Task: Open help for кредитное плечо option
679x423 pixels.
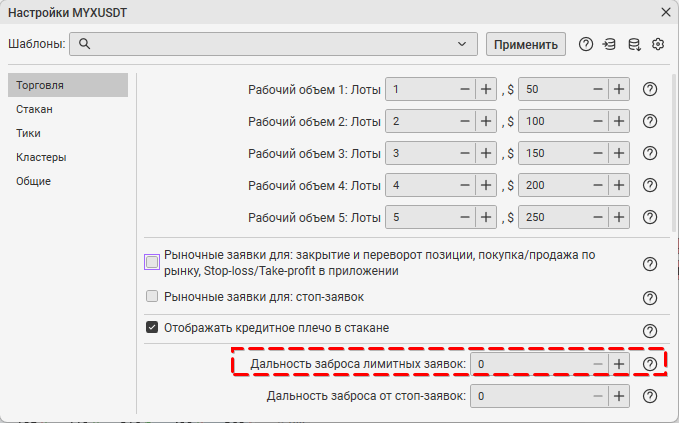Action: (x=650, y=331)
